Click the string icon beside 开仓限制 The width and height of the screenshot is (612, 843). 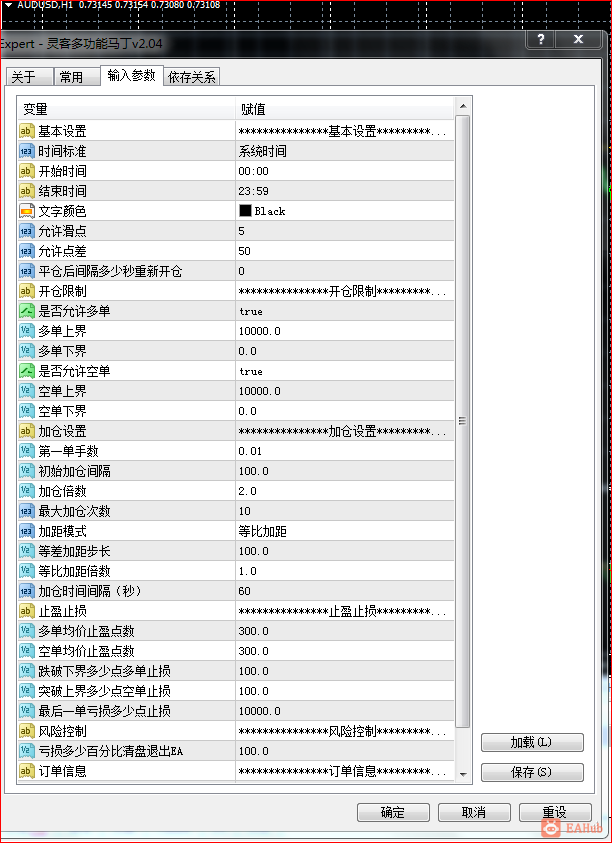[x=26, y=291]
